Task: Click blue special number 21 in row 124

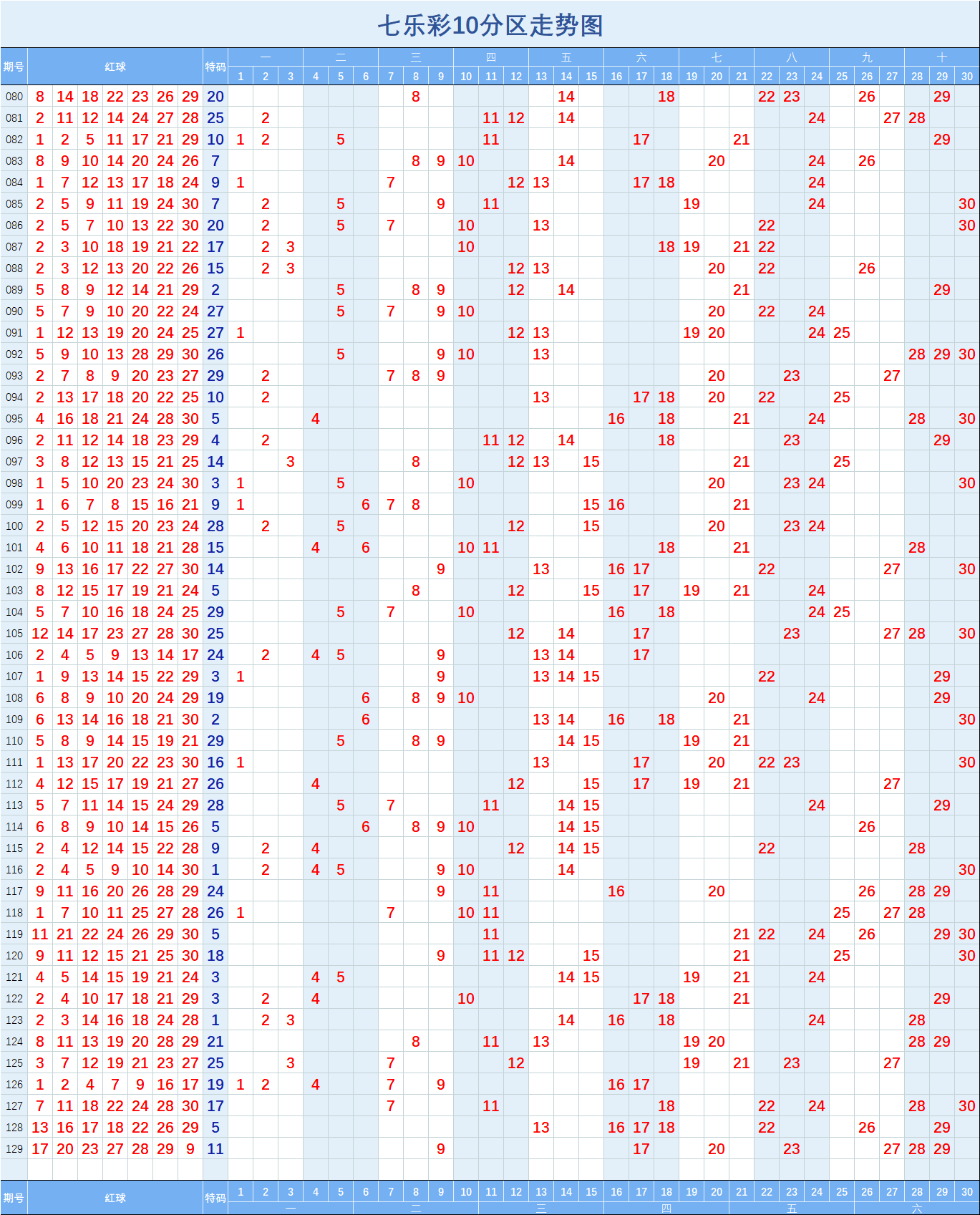Action: [x=215, y=1042]
